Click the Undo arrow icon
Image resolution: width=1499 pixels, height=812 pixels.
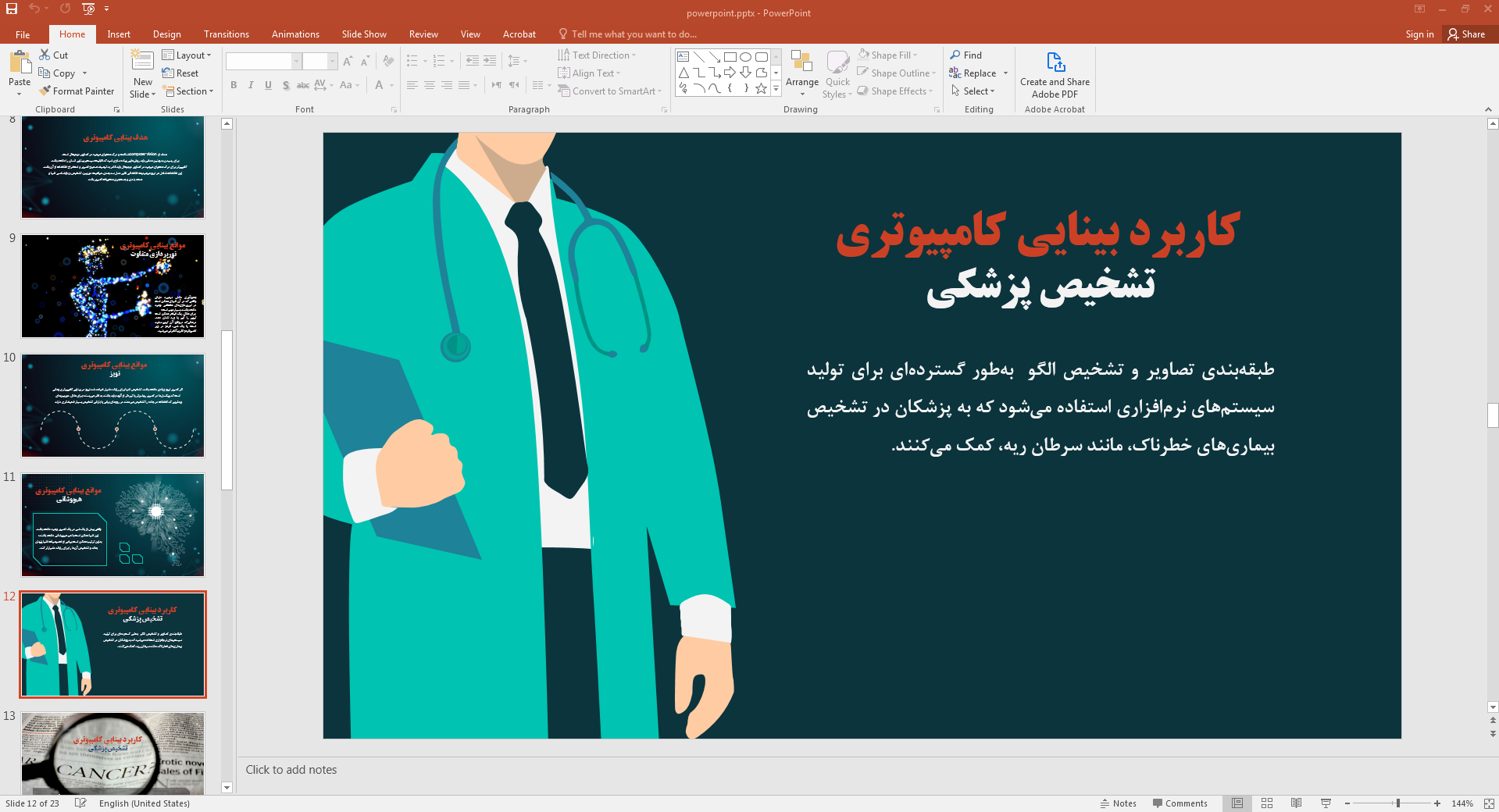click(x=34, y=9)
